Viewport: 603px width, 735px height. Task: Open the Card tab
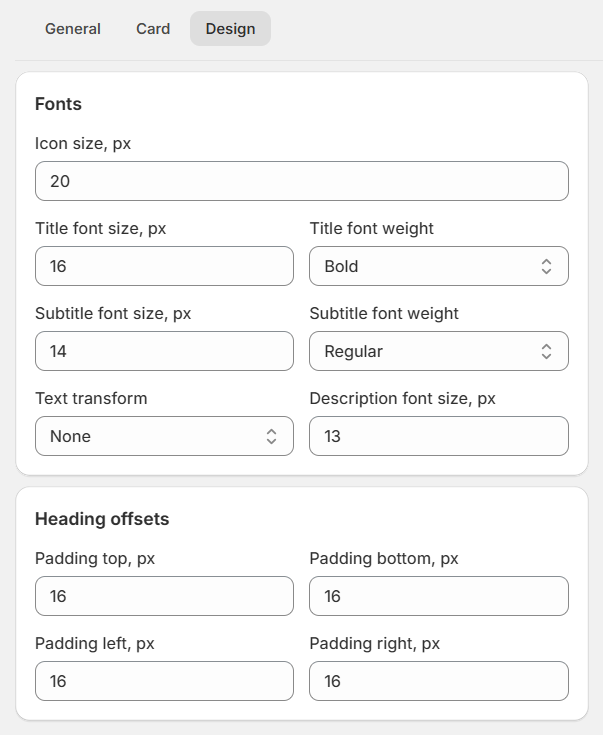(153, 29)
